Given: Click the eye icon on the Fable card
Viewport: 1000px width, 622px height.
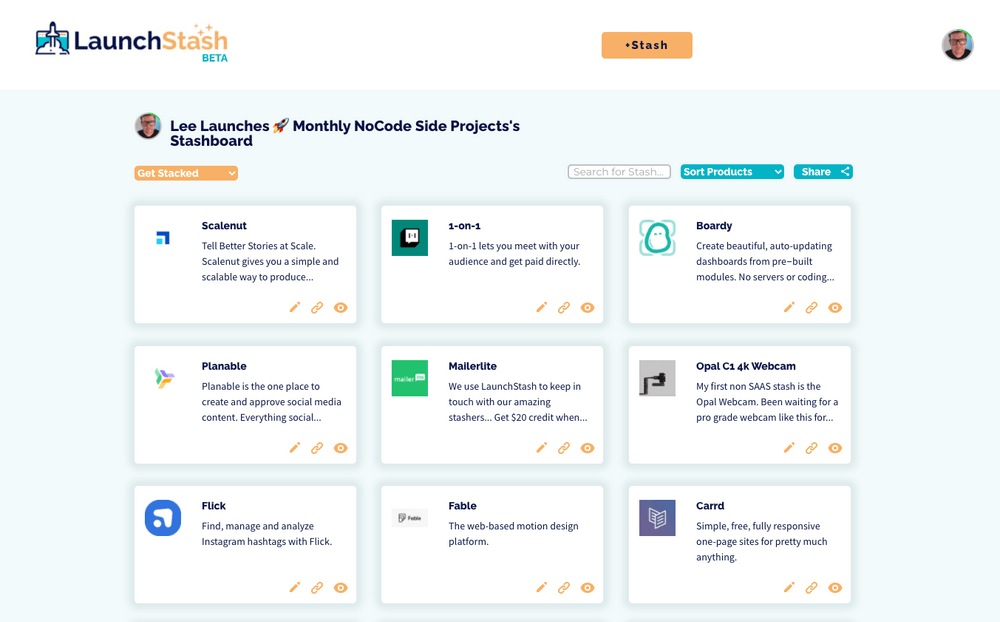Looking at the screenshot, I should point(587,587).
